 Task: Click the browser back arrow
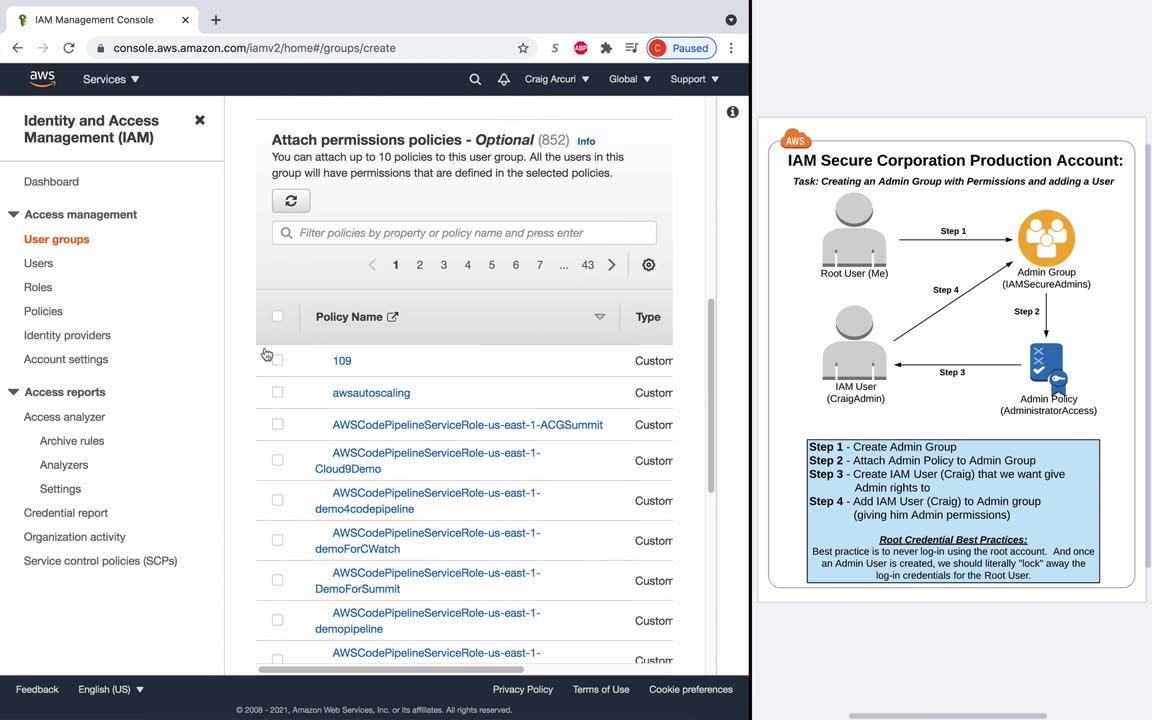click(x=18, y=48)
